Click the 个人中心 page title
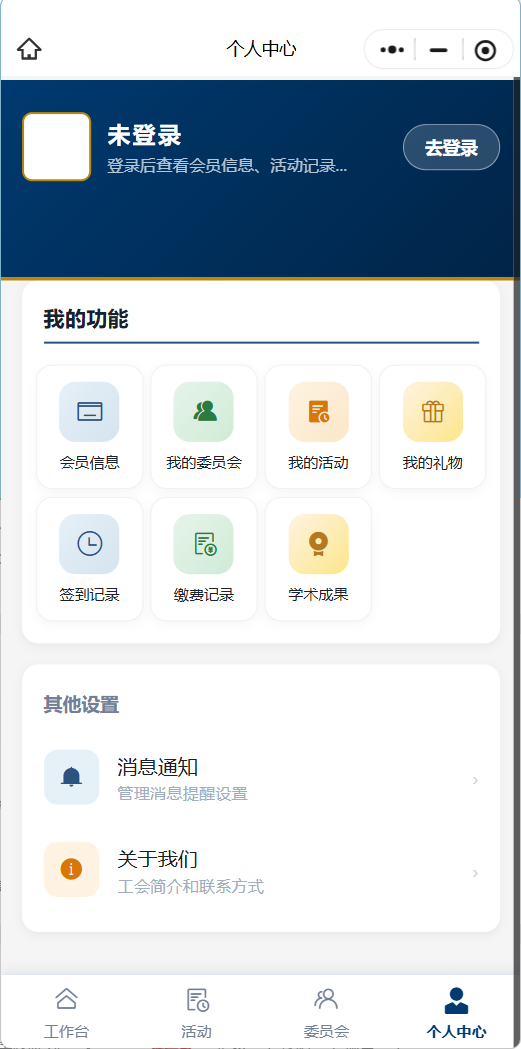This screenshot has height=1049, width=521. coord(261,50)
